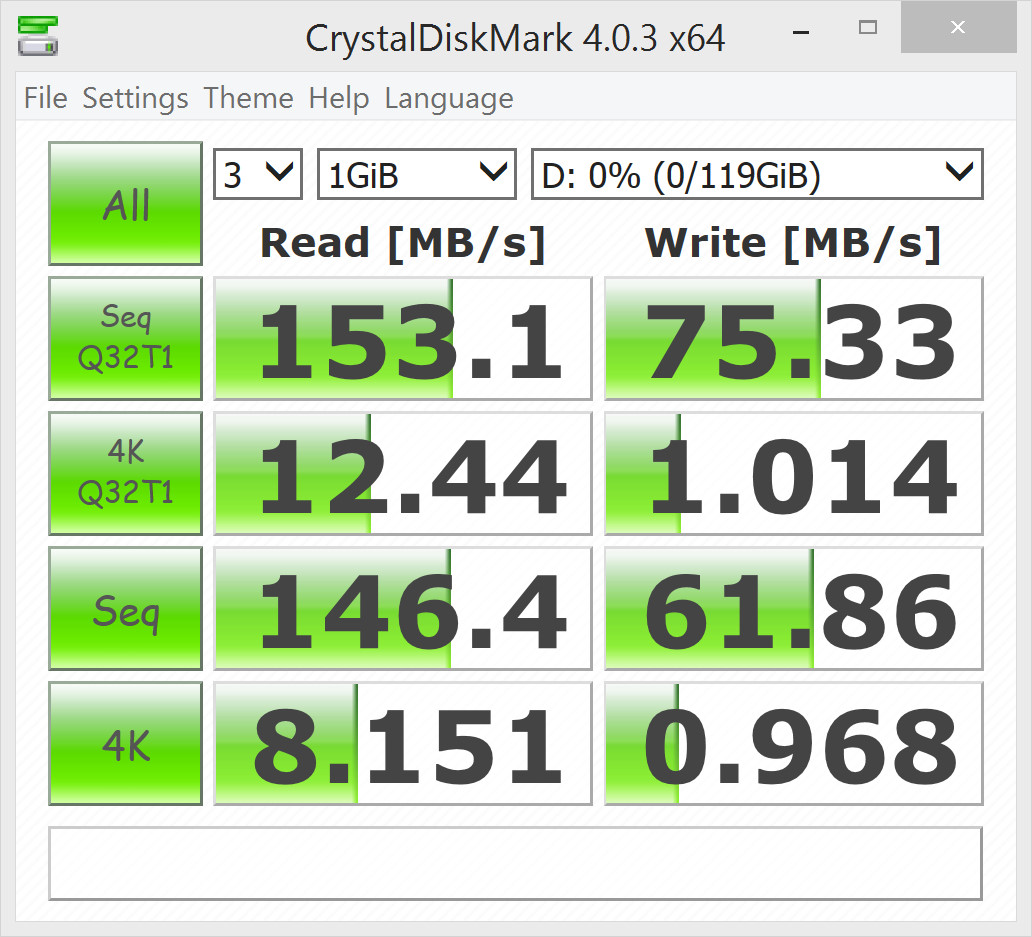The image size is (1032, 937).
Task: Click the Seq Q32T1 write result 75.33
Action: tap(794, 338)
